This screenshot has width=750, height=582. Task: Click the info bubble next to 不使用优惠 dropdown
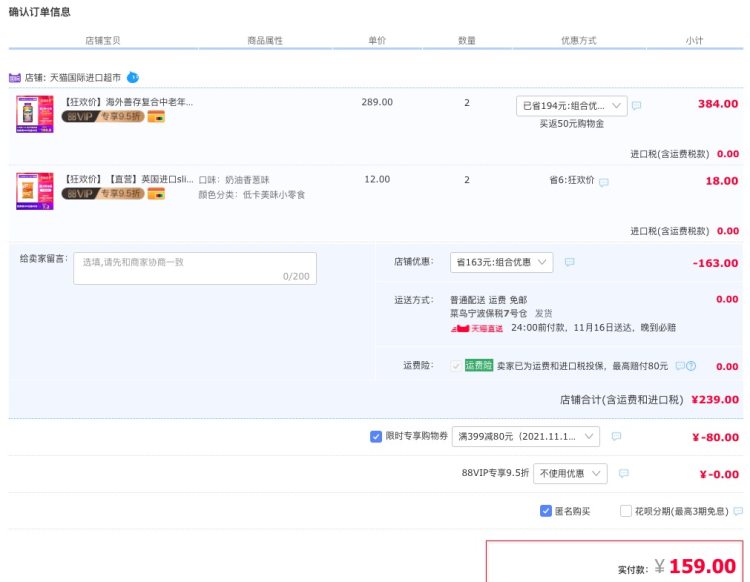(x=623, y=473)
